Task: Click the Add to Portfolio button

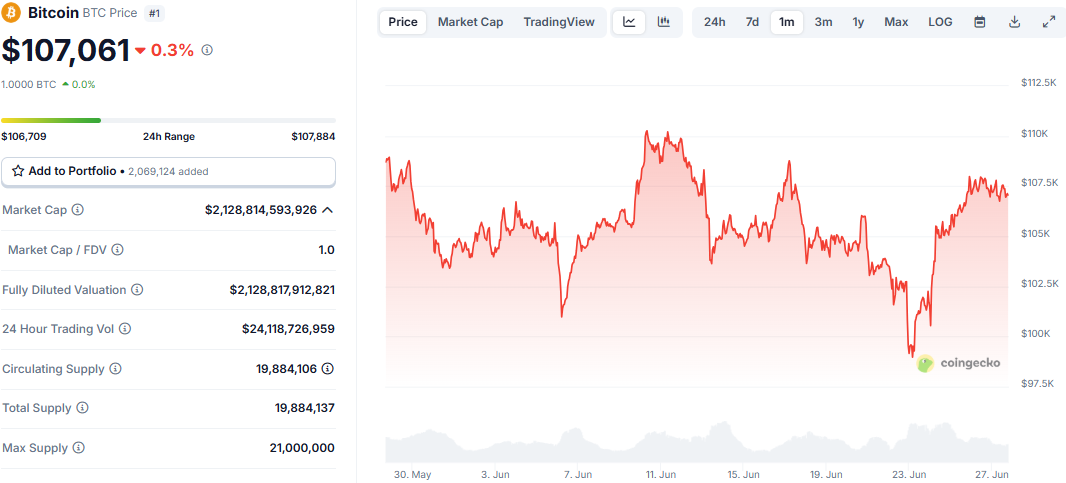Action: click(x=169, y=171)
